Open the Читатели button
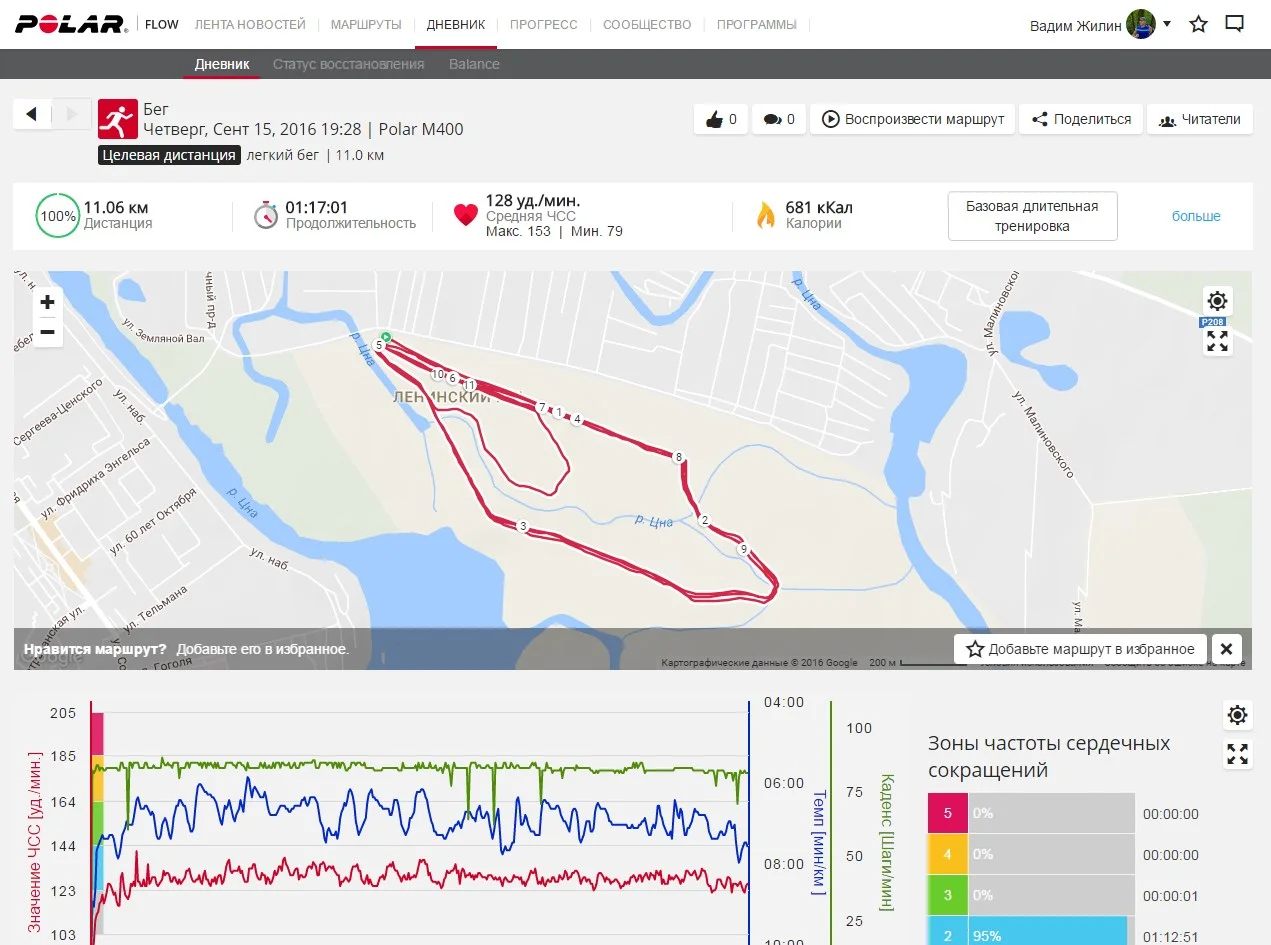The width and height of the screenshot is (1271, 945). 1199,119
